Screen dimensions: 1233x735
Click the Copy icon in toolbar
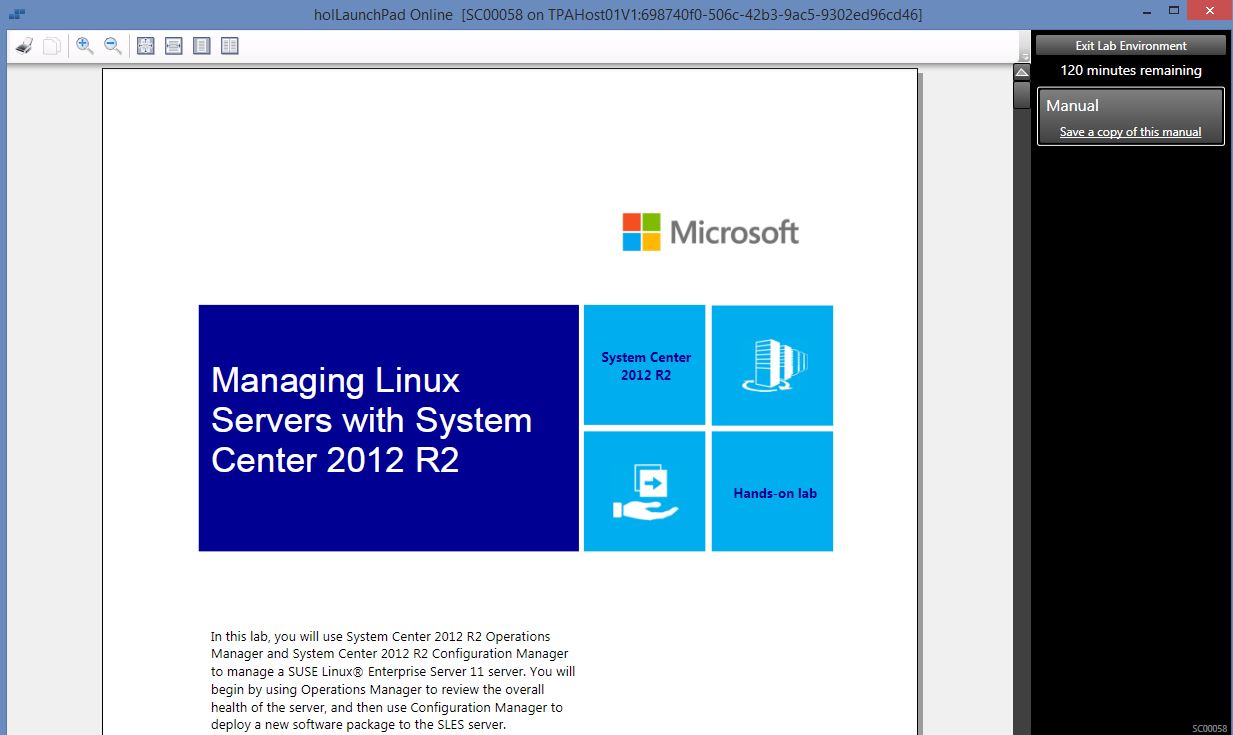pyautogui.click(x=51, y=46)
